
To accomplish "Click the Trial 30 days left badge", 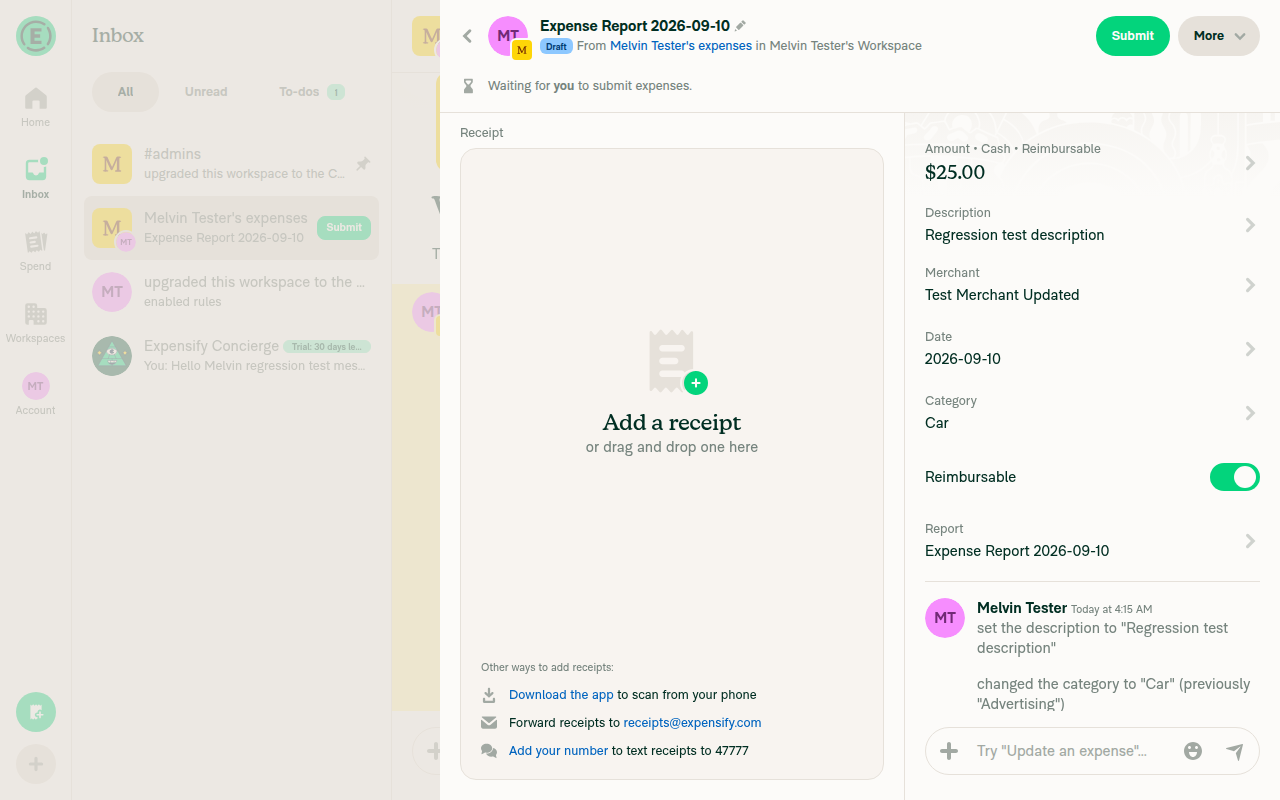I will [327, 347].
